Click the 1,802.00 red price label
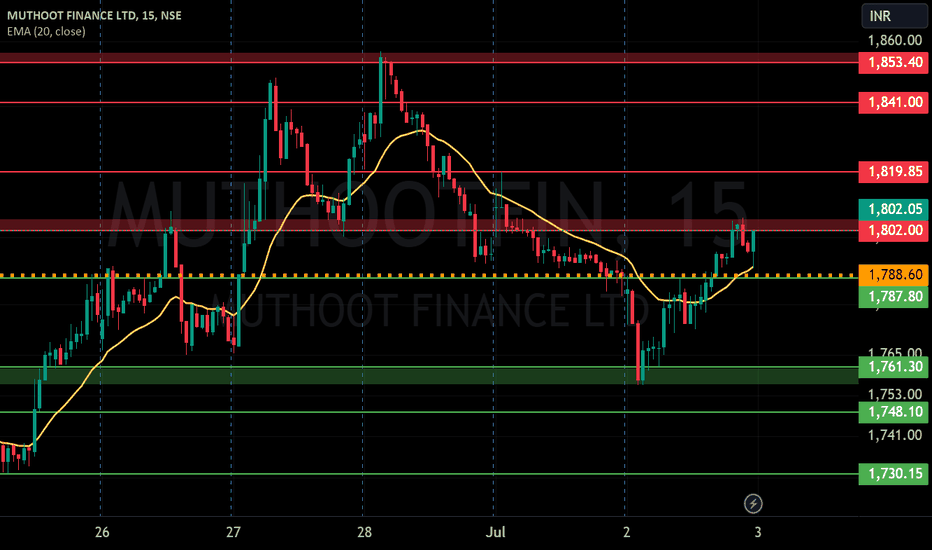The image size is (932, 550). (893, 230)
